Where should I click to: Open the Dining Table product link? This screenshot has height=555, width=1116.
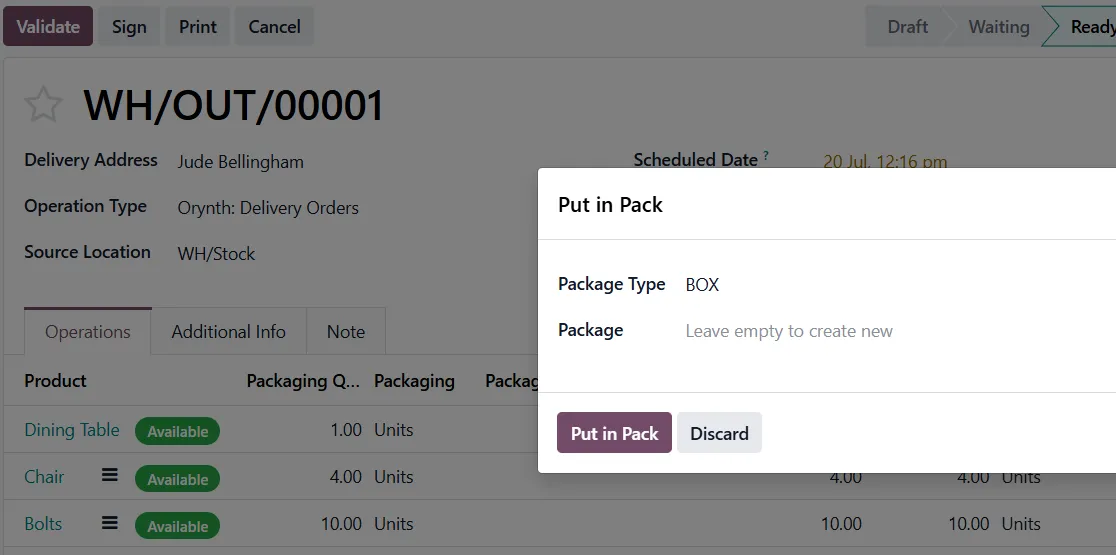72,430
